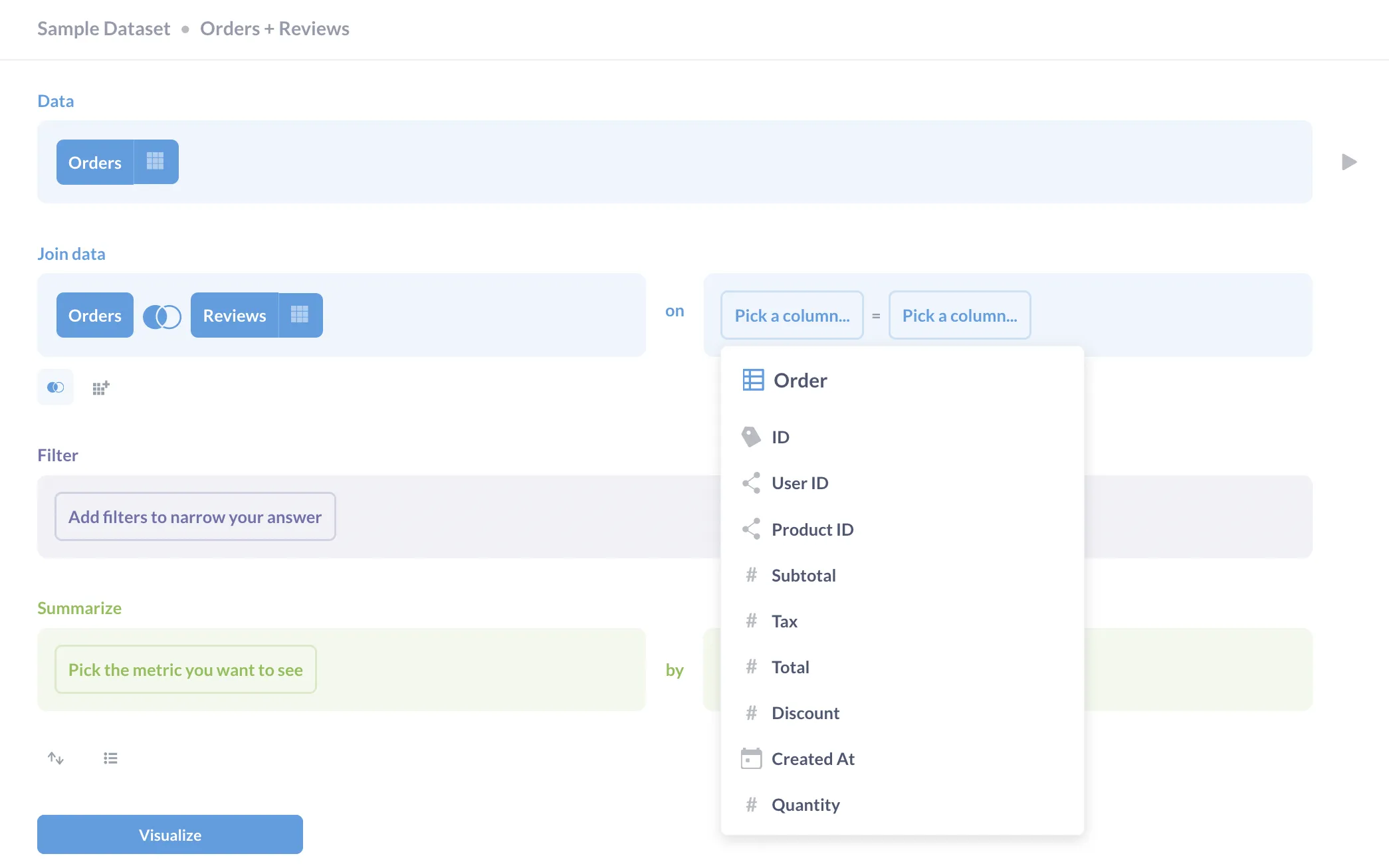Screen dimensions: 1389x868
Task: Open Reviews table column picker grid icon
Action: (300, 315)
